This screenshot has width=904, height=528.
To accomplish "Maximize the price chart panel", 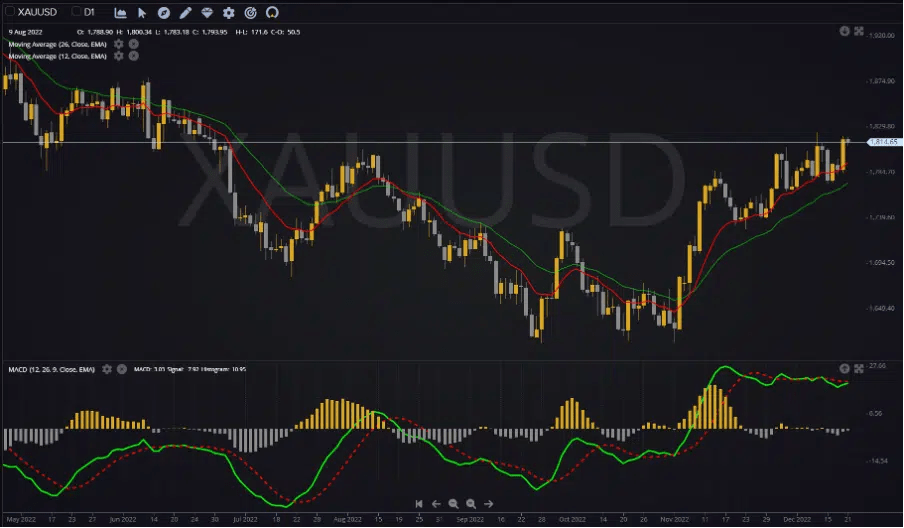I will pyautogui.click(x=858, y=31).
